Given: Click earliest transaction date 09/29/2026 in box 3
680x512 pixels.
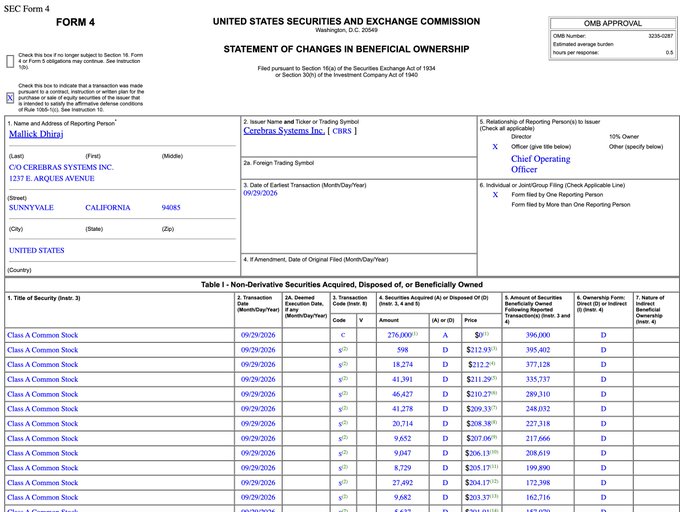Looking at the screenshot, I should click(260, 193).
